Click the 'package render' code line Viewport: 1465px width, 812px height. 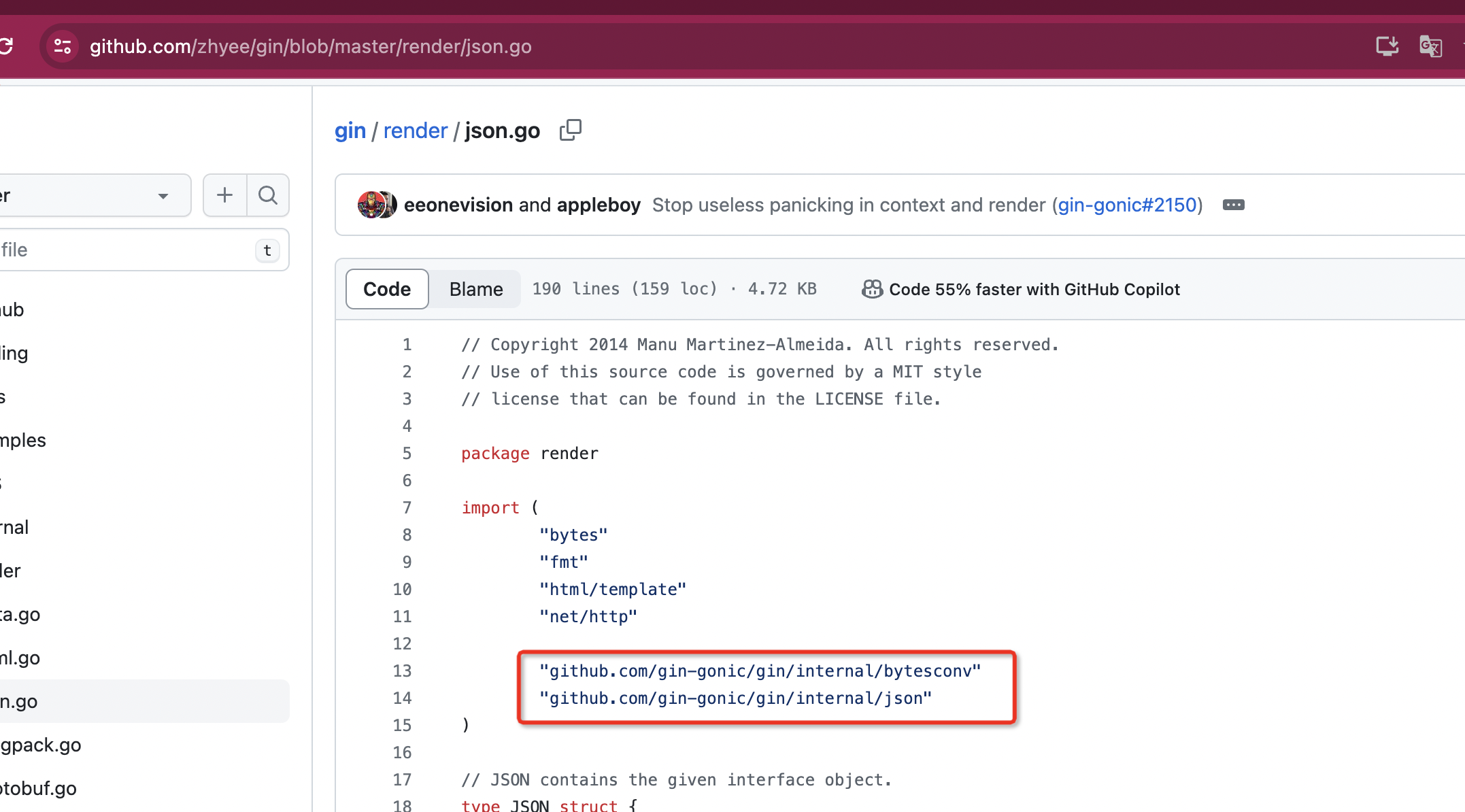(x=530, y=454)
